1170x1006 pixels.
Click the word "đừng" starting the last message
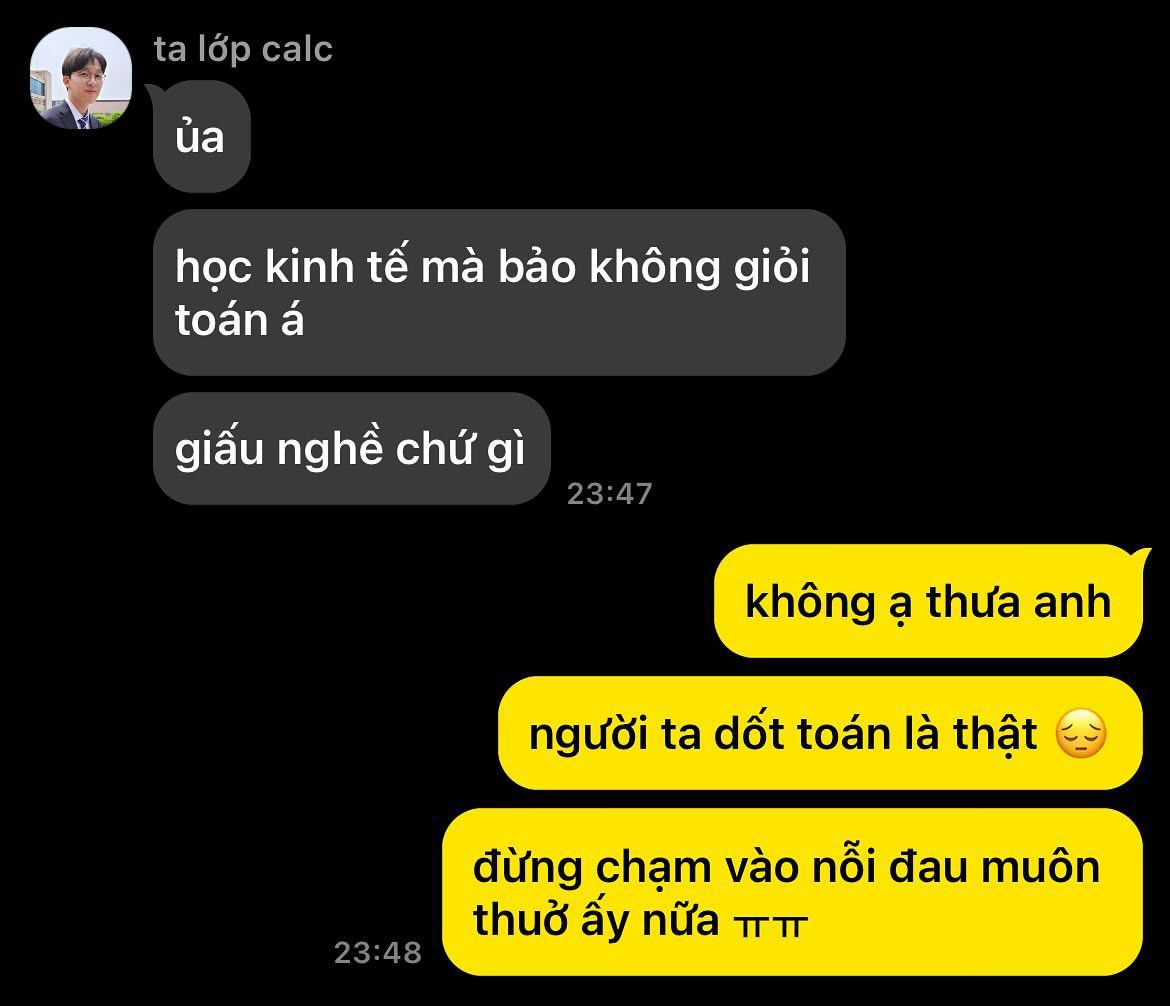528,869
